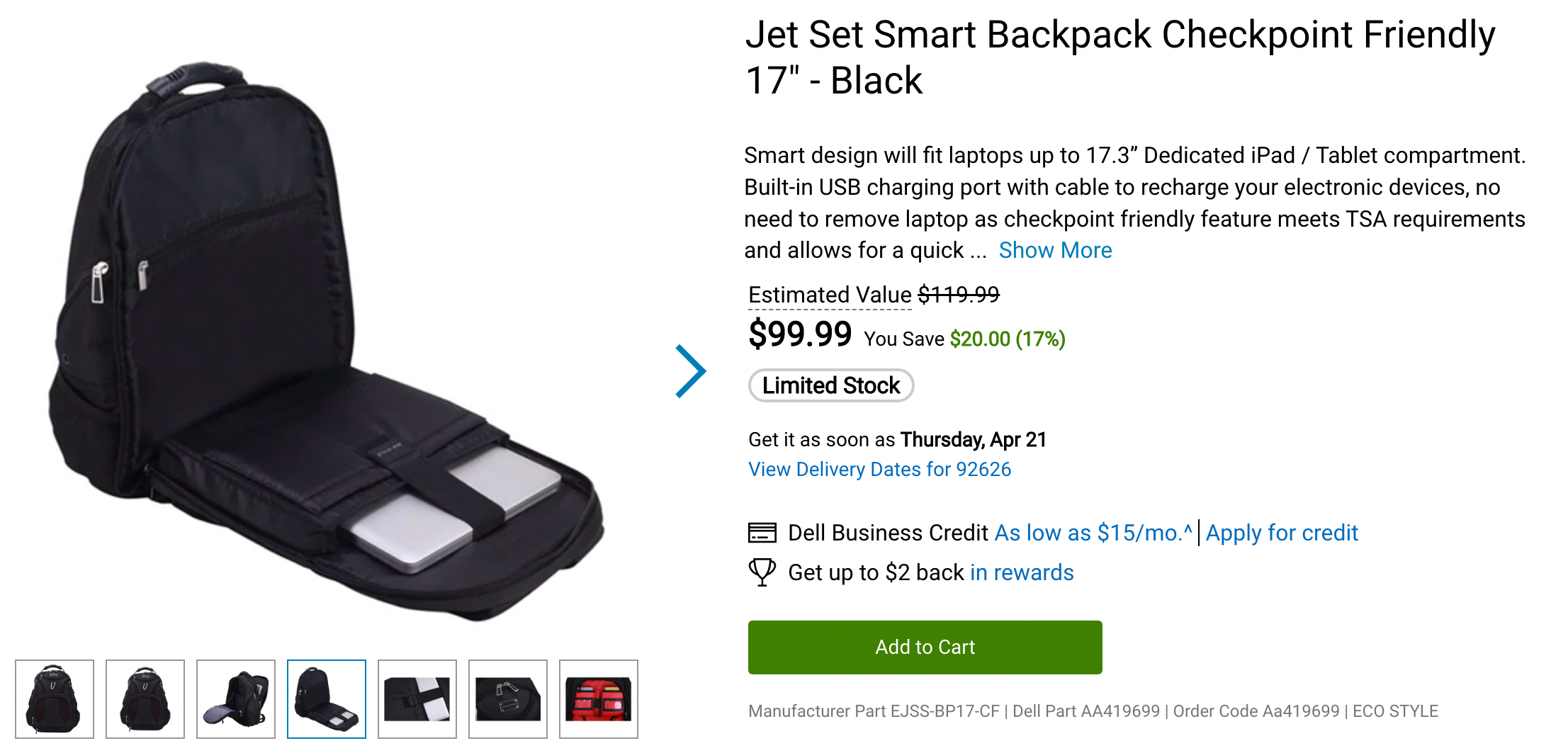Click the in rewards link

pos(1022,572)
